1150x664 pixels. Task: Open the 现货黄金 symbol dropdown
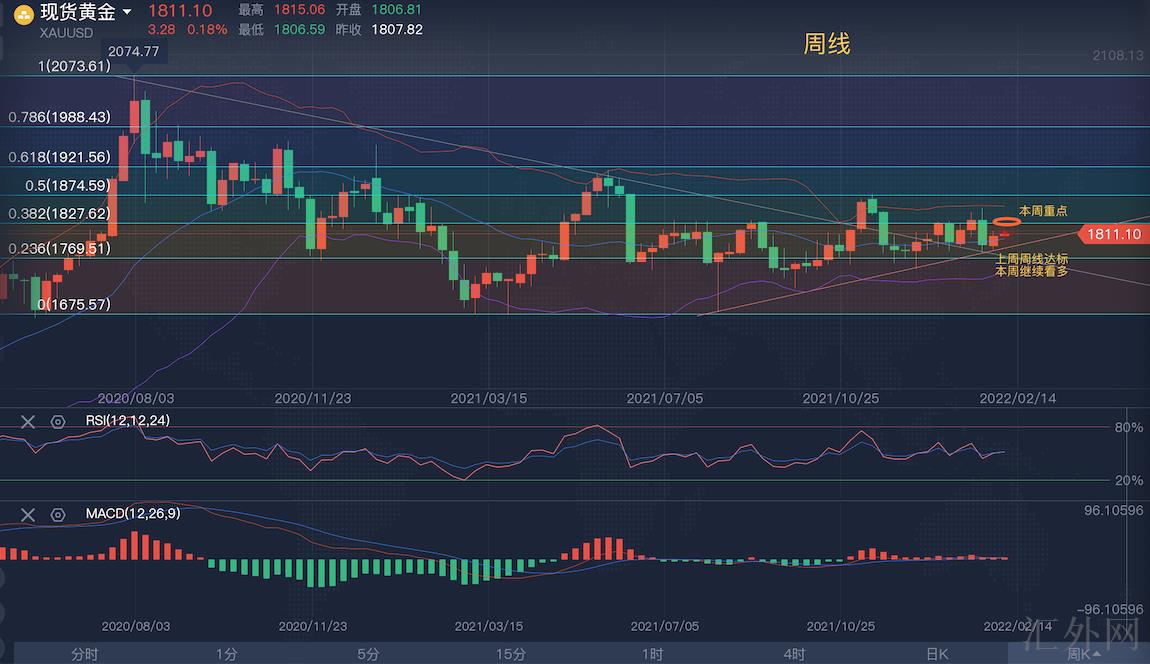coord(127,13)
